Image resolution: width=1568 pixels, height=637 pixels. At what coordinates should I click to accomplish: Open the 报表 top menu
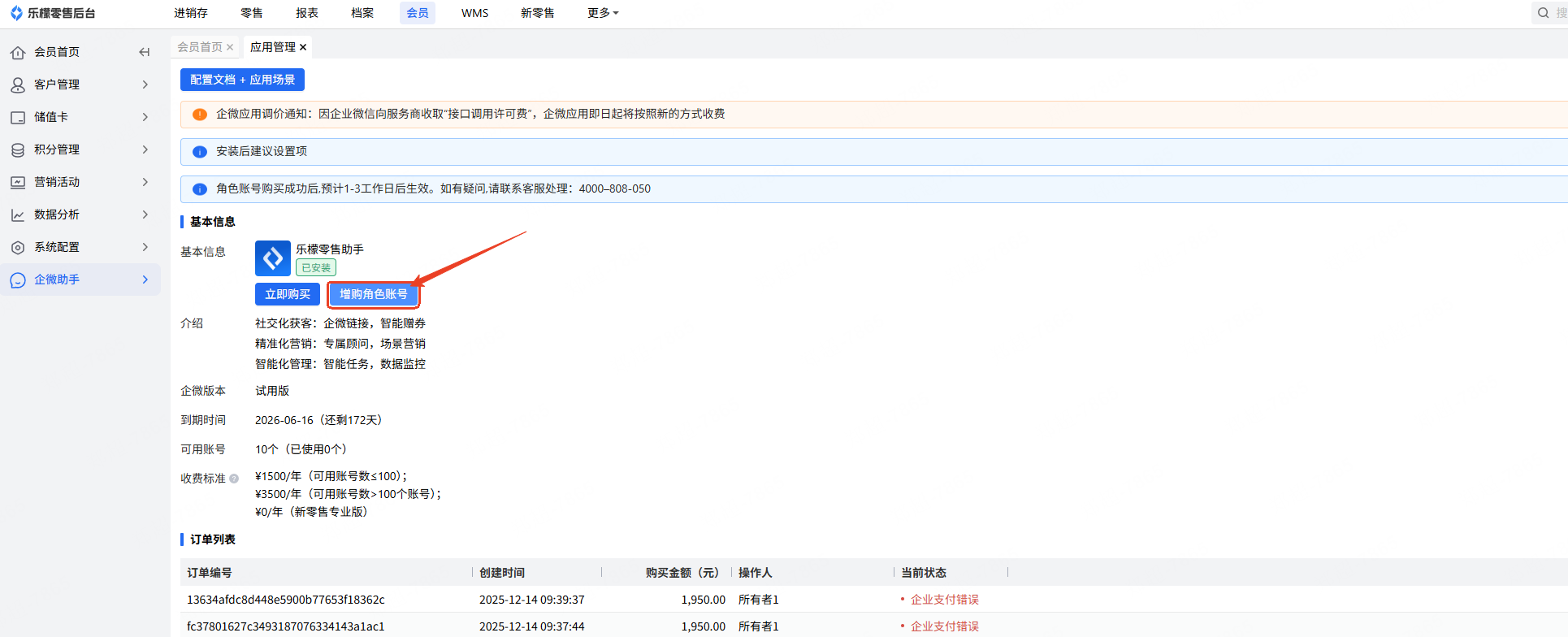point(307,13)
